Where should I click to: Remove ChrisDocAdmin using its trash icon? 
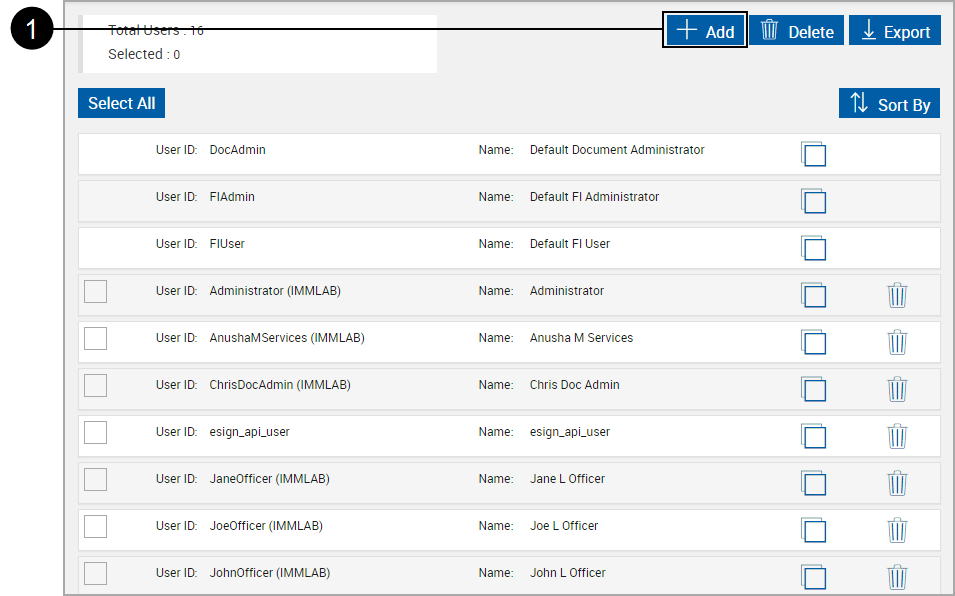coord(897,389)
